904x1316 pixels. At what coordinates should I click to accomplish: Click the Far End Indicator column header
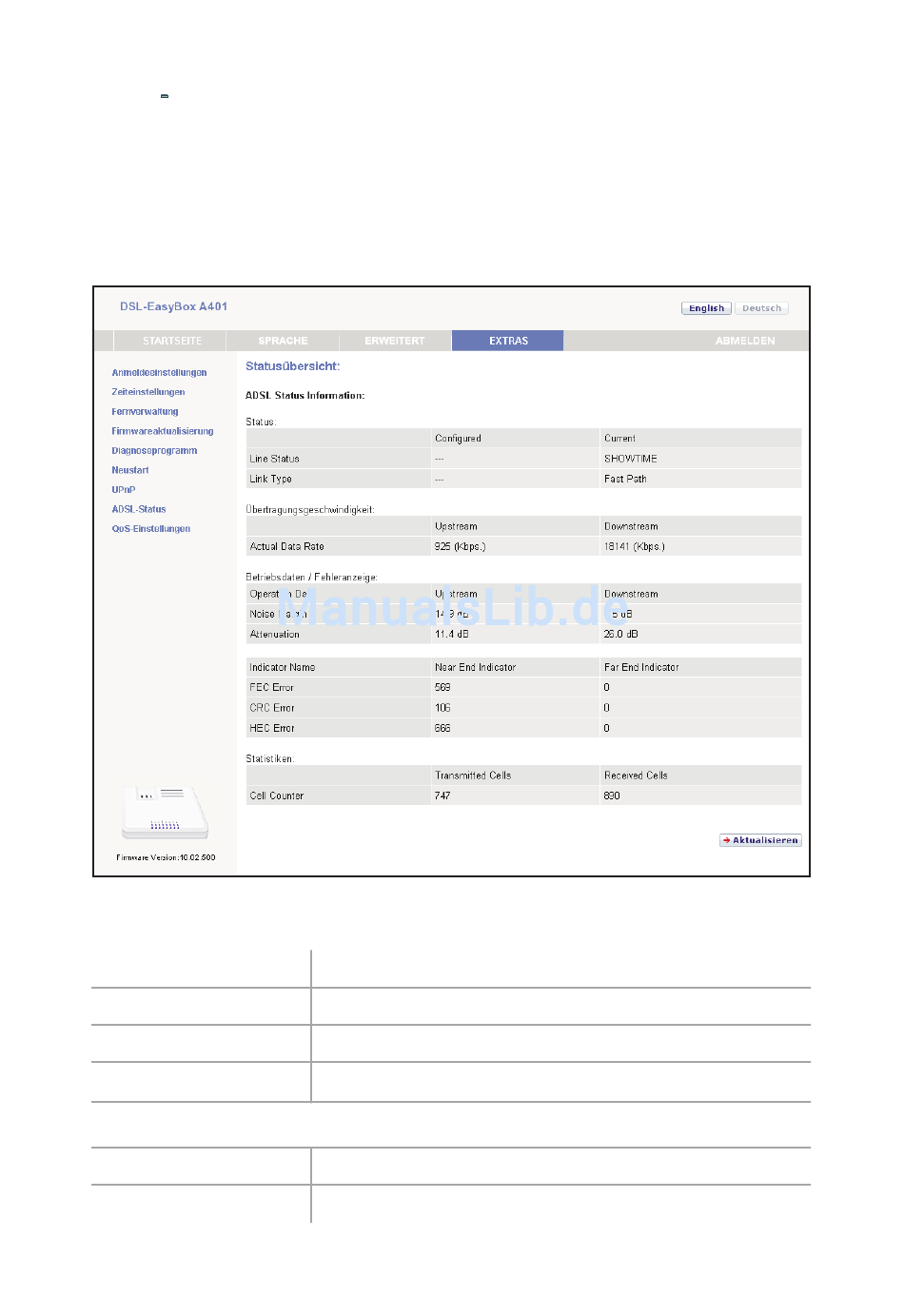(641, 667)
